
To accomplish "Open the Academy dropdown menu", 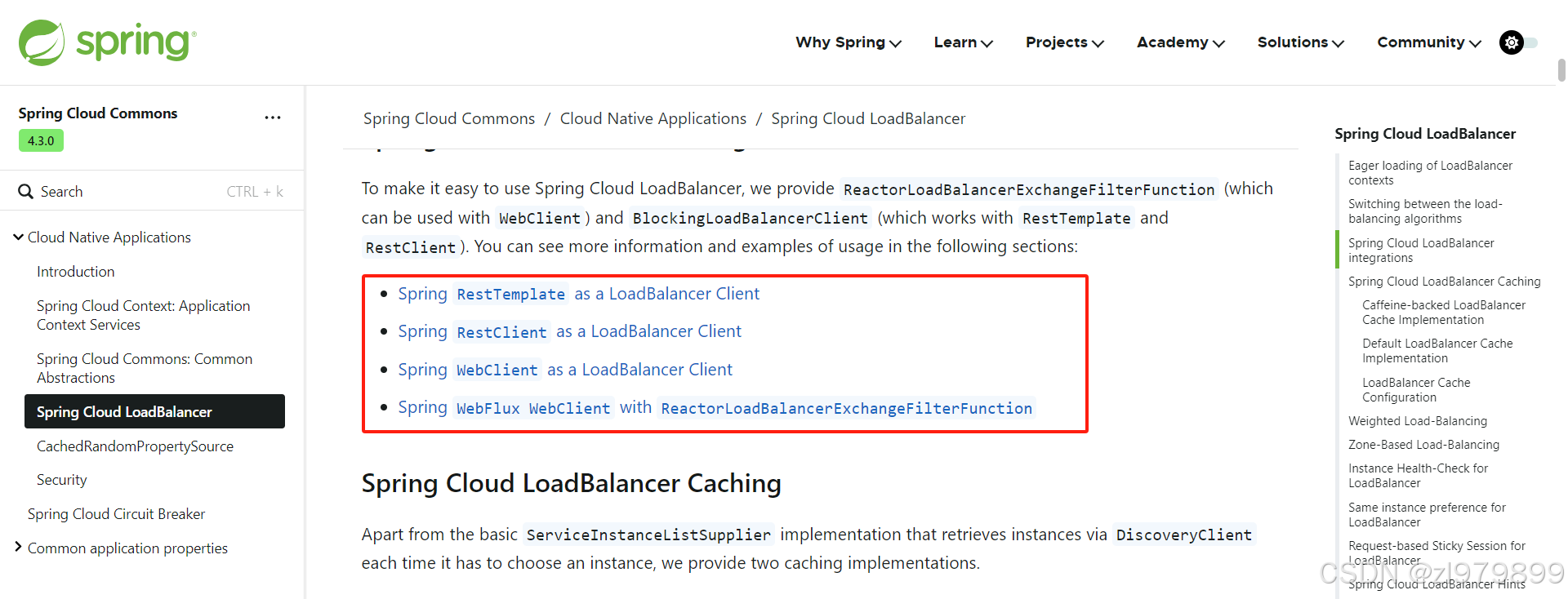I will 1181,42.
